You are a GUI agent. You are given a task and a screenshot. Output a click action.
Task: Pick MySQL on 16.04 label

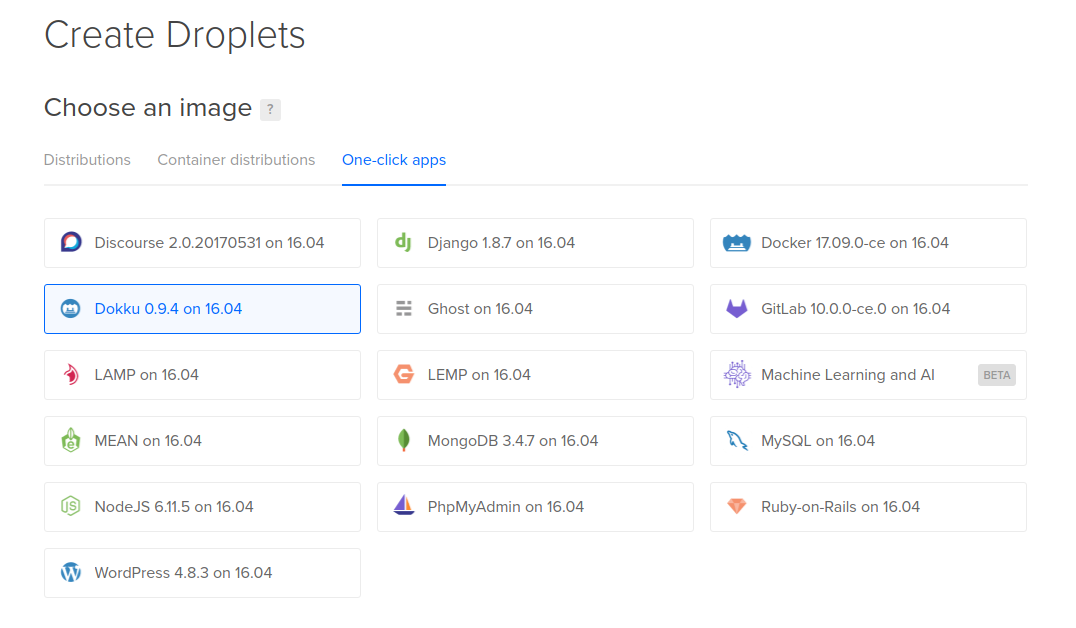818,441
